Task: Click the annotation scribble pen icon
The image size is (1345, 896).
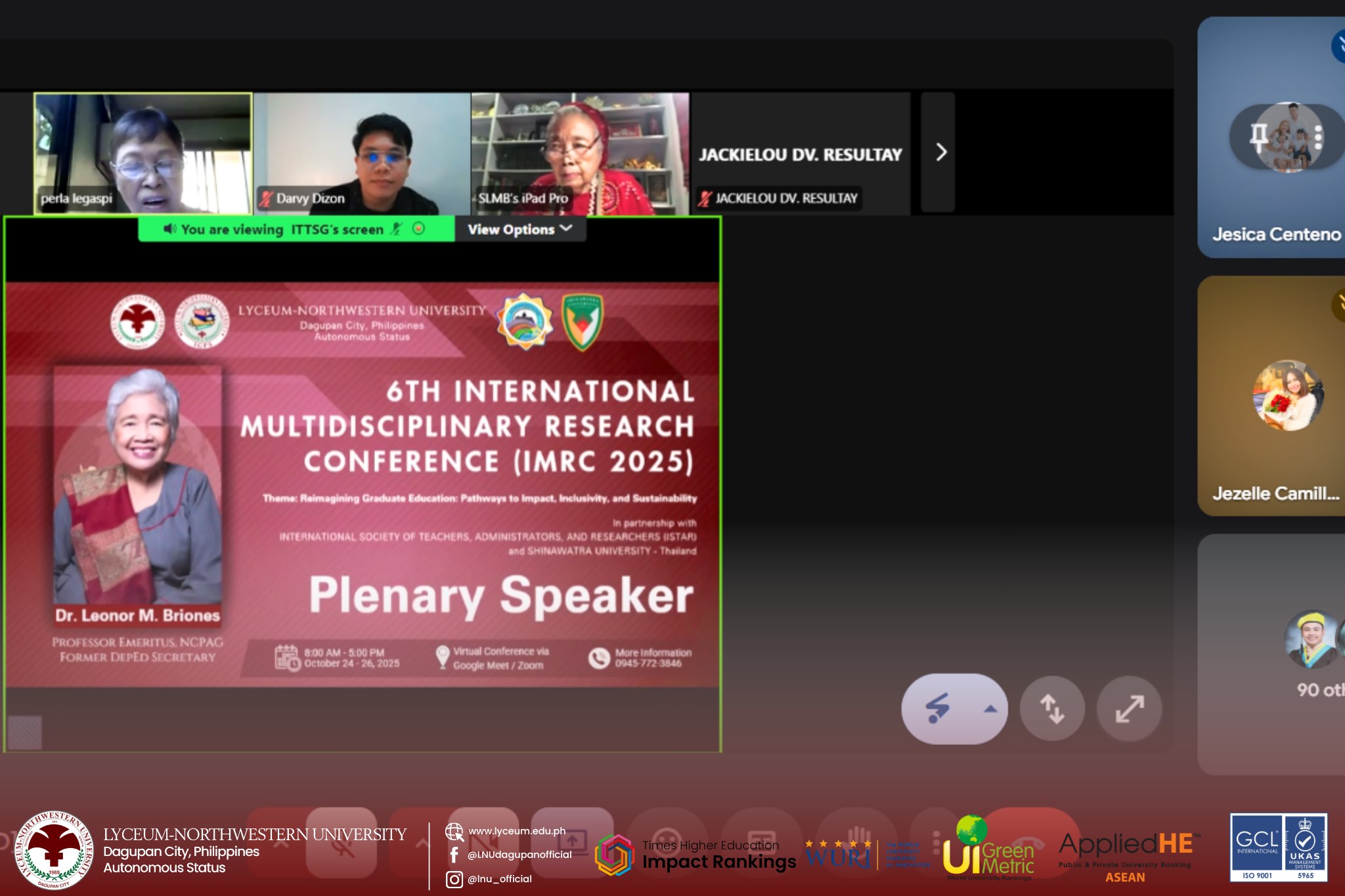Action: click(937, 708)
